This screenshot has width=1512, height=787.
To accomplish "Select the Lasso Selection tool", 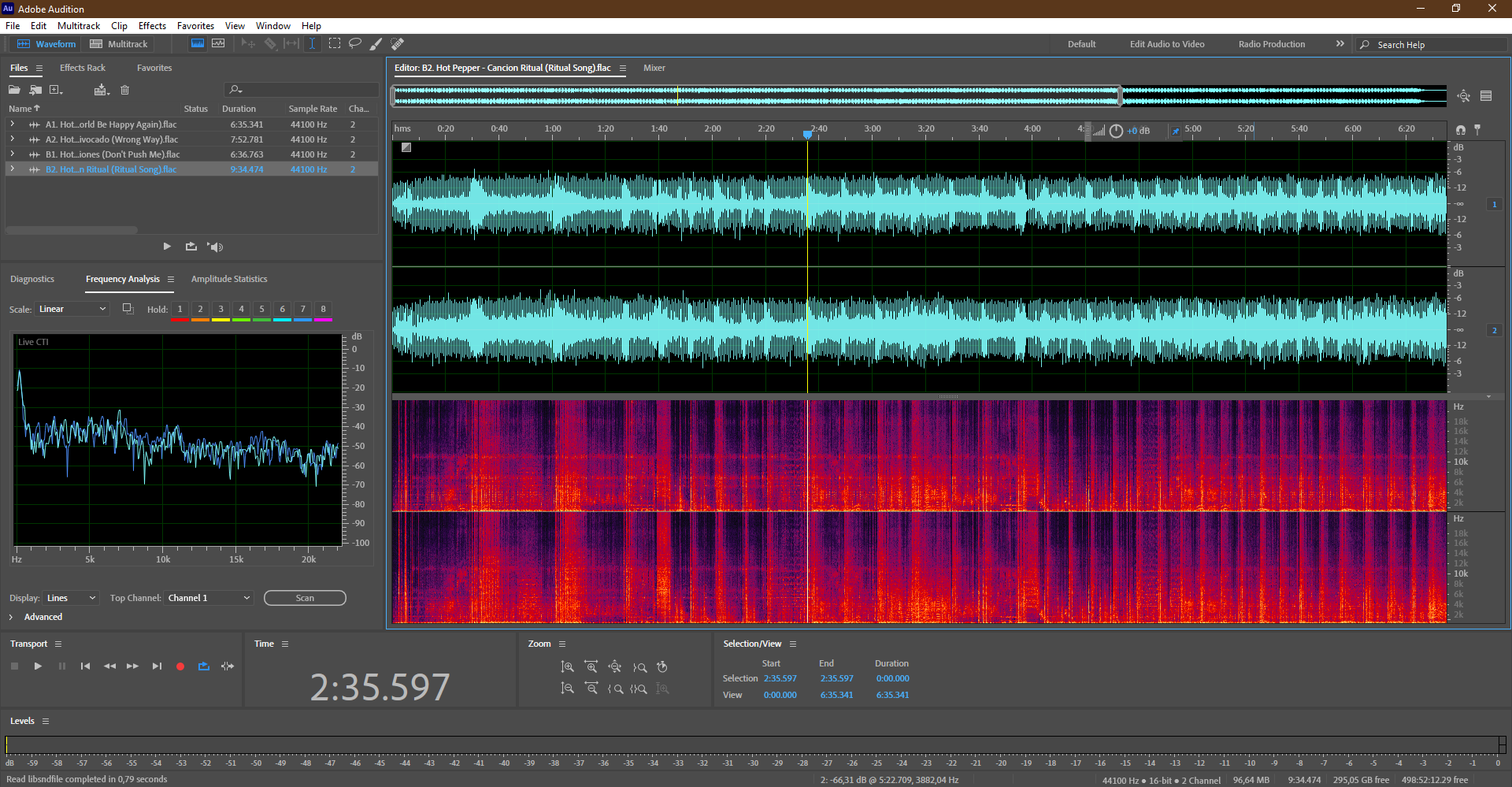I will (355, 44).
